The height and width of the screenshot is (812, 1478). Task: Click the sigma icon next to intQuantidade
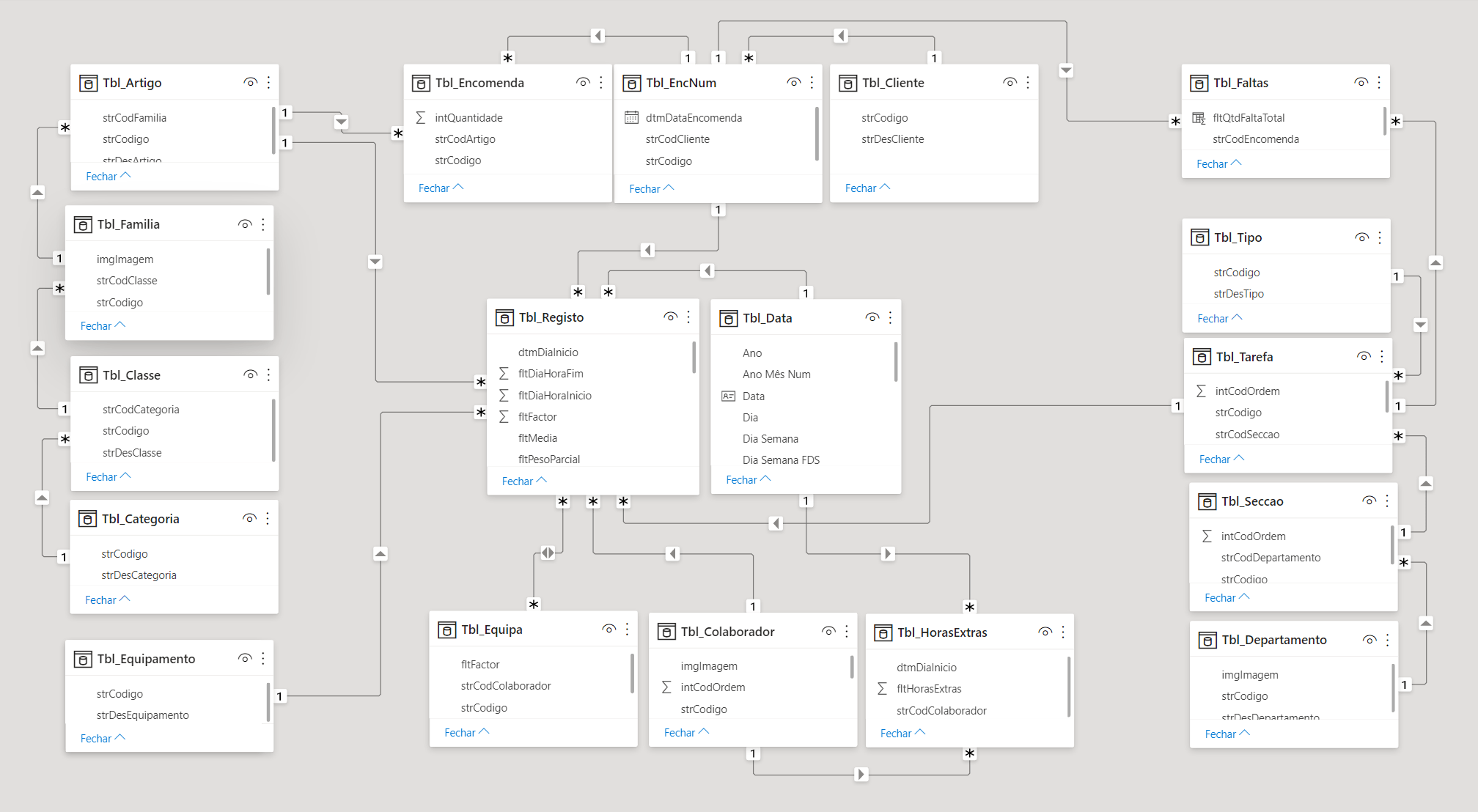tap(421, 117)
